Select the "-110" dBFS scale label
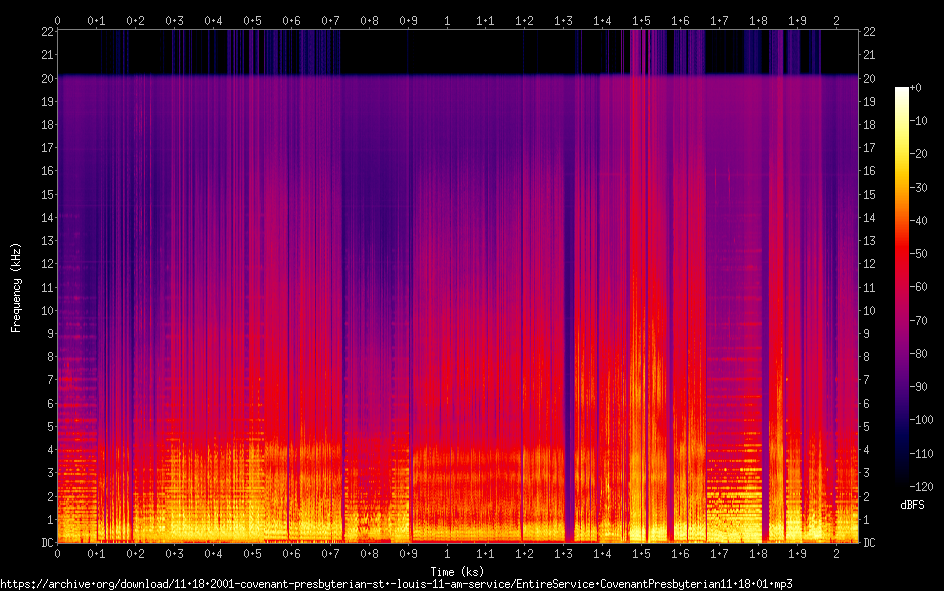 coord(921,454)
